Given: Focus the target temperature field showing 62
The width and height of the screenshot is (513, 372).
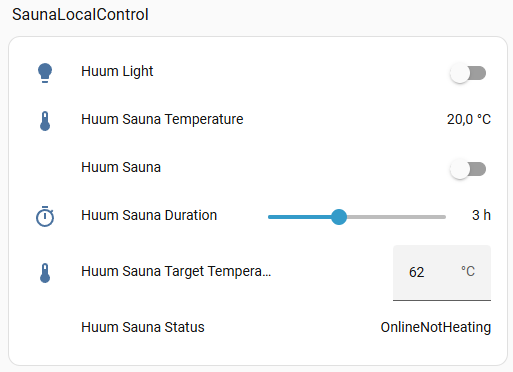Looking at the screenshot, I should 442,273.
